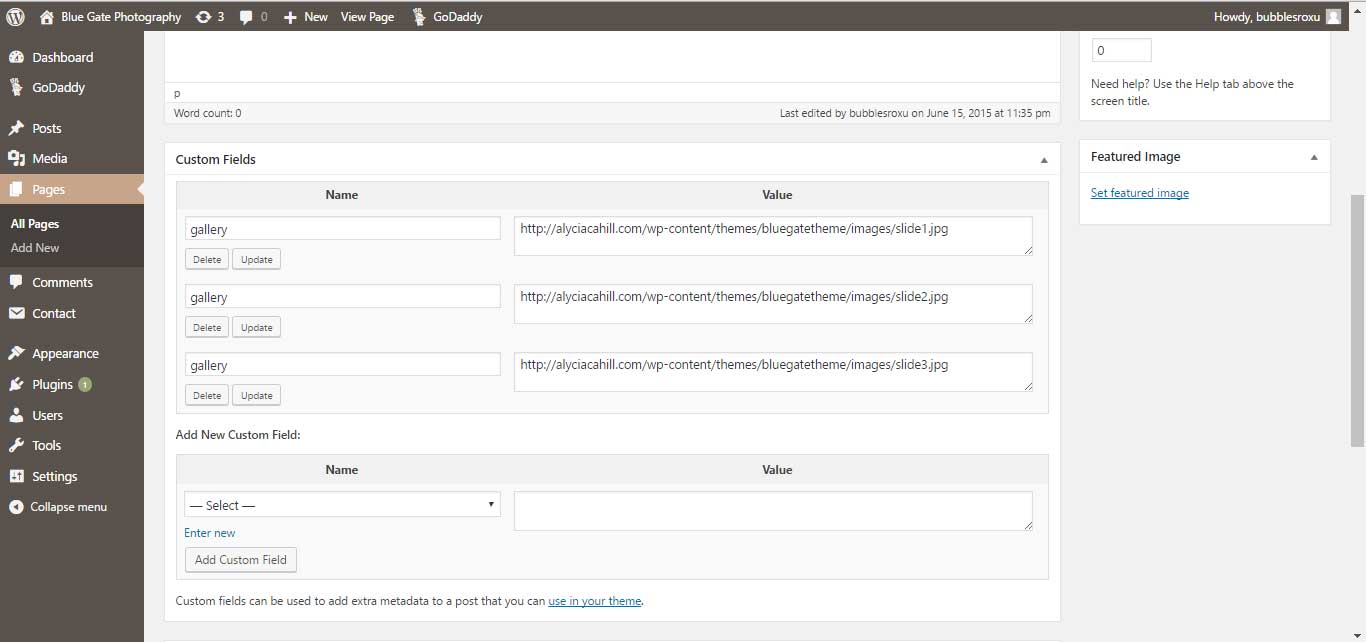Image resolution: width=1366 pixels, height=642 pixels.
Task: Open Settings in the sidebar menu
Action: click(54, 476)
